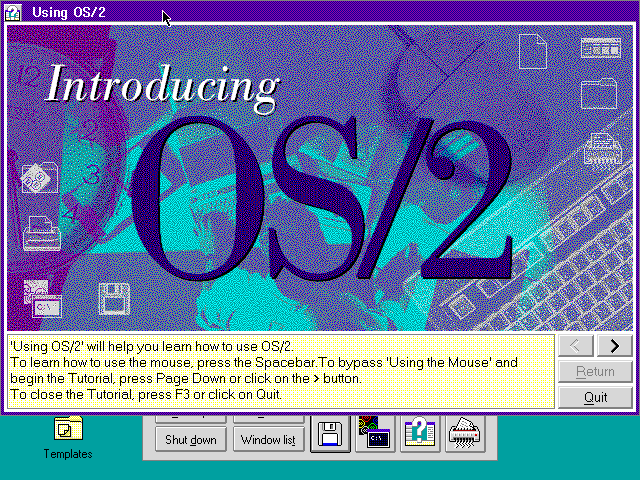
Task: Click the document page outline in the artwork
Action: tap(534, 50)
